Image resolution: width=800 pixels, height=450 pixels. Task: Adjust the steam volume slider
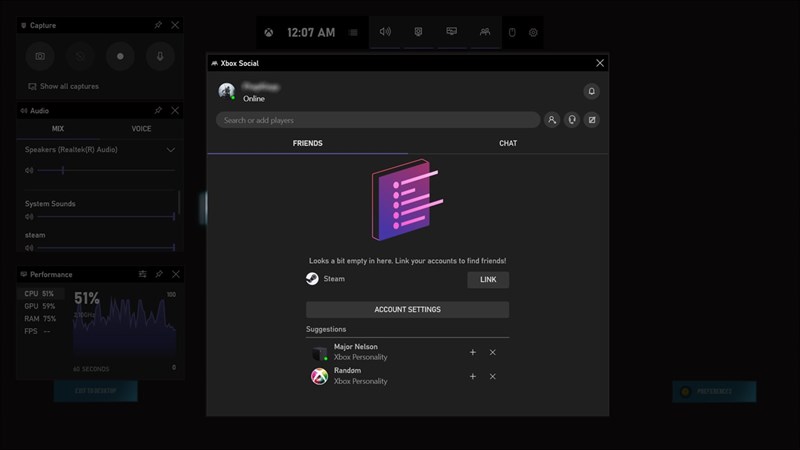(x=106, y=248)
